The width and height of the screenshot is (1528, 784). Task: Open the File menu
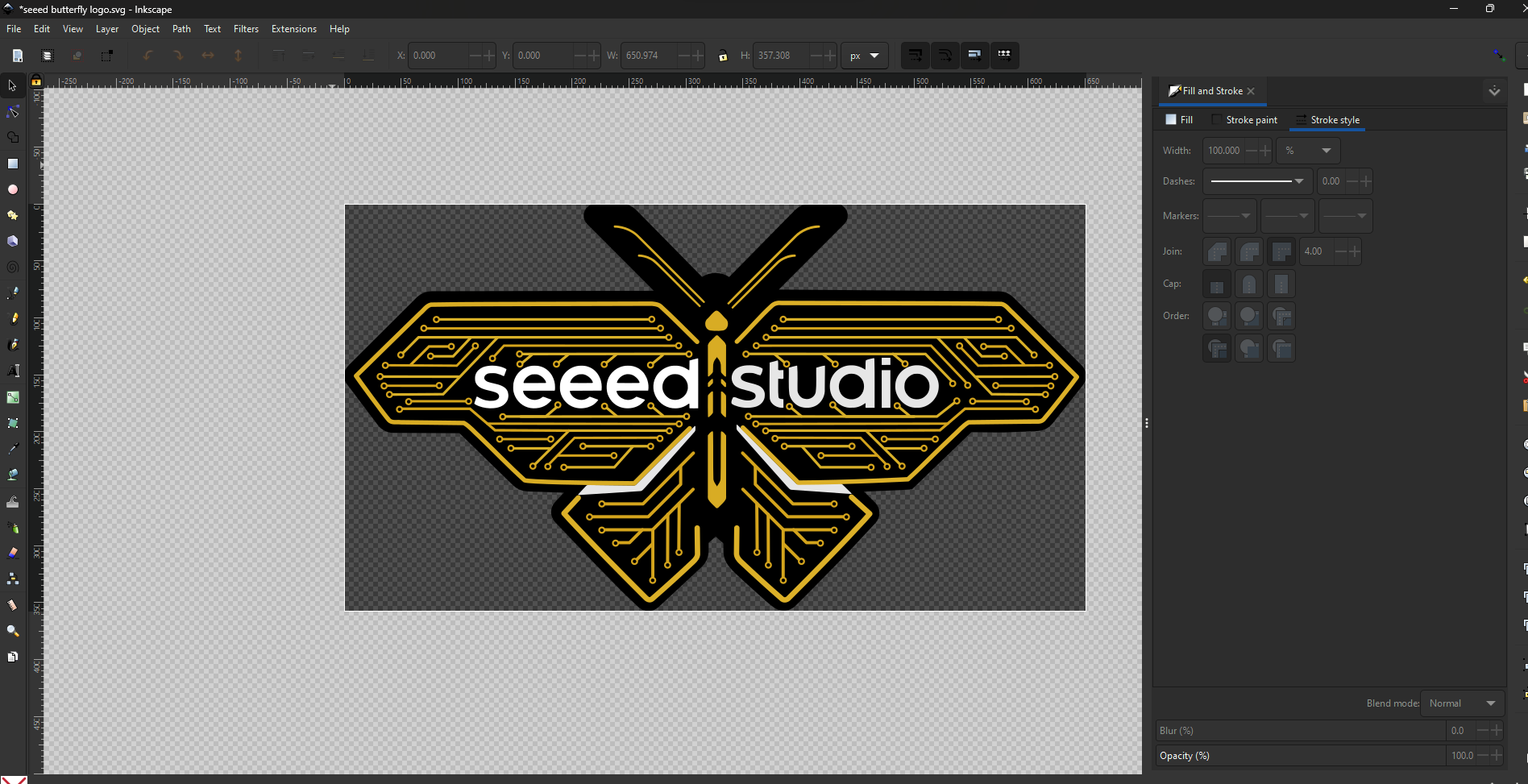pyautogui.click(x=14, y=29)
